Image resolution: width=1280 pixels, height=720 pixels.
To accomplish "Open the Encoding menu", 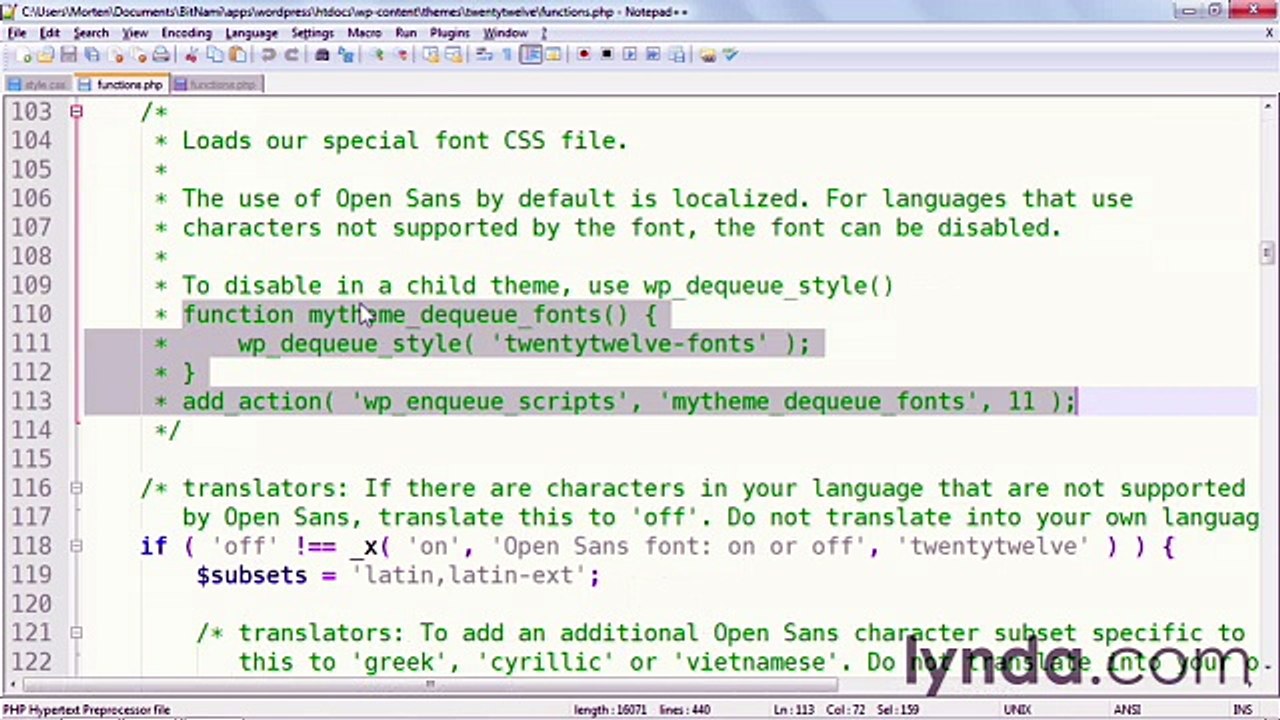I will pos(186,33).
